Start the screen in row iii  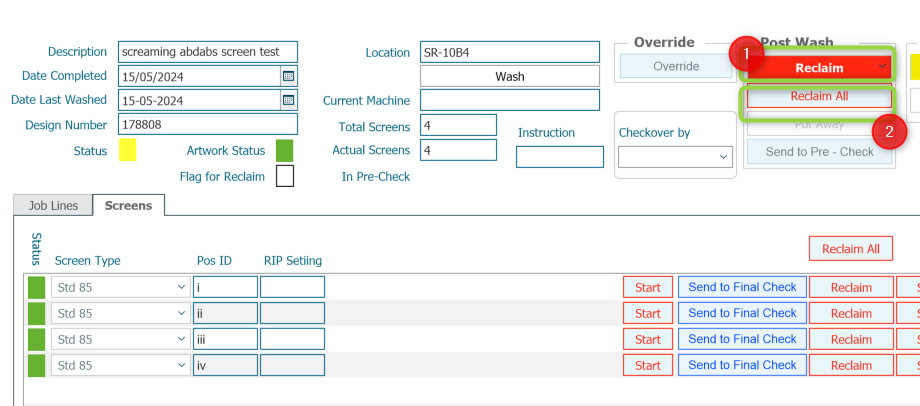[x=648, y=339]
